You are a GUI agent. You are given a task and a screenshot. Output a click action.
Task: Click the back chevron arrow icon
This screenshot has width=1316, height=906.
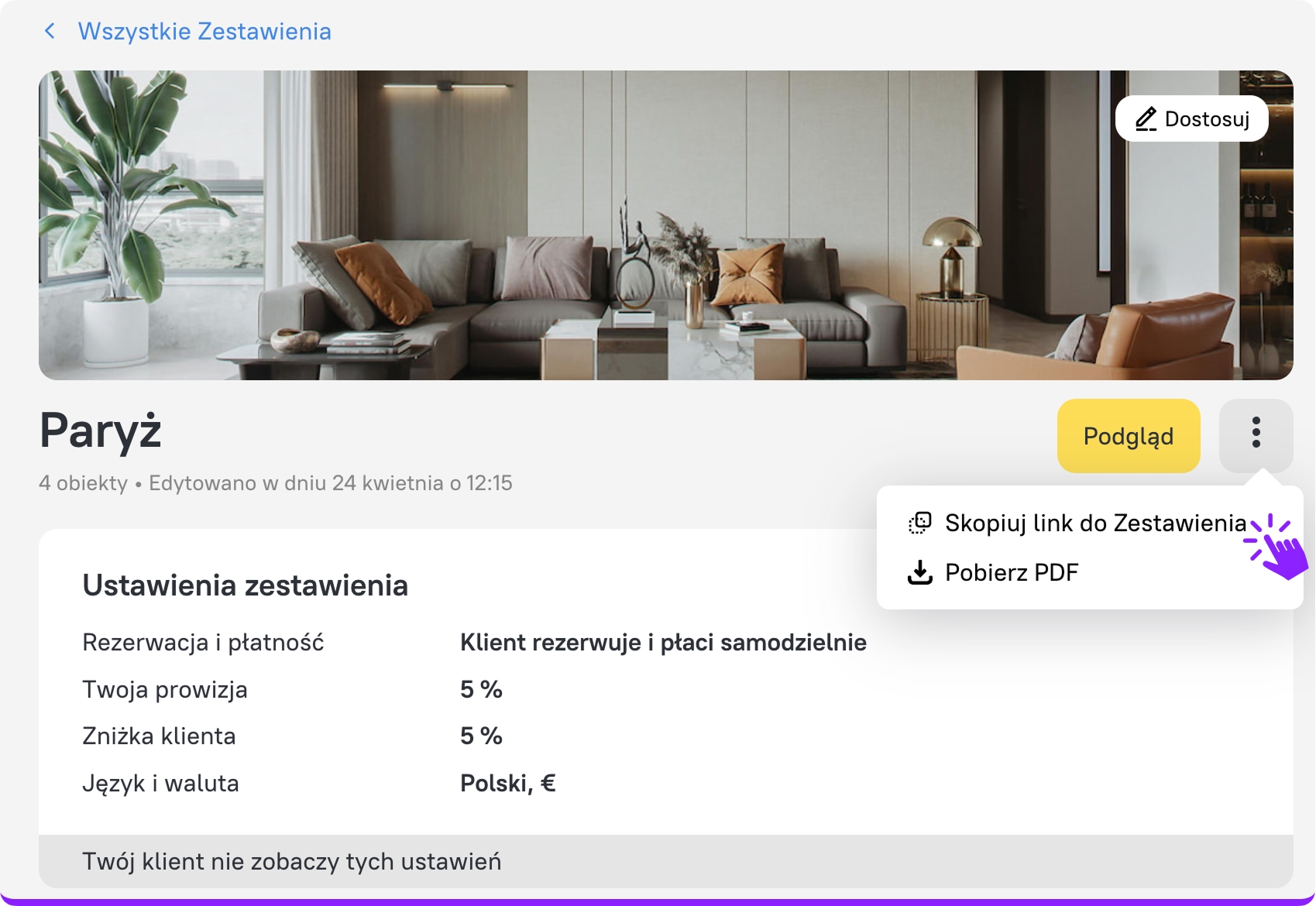point(50,31)
